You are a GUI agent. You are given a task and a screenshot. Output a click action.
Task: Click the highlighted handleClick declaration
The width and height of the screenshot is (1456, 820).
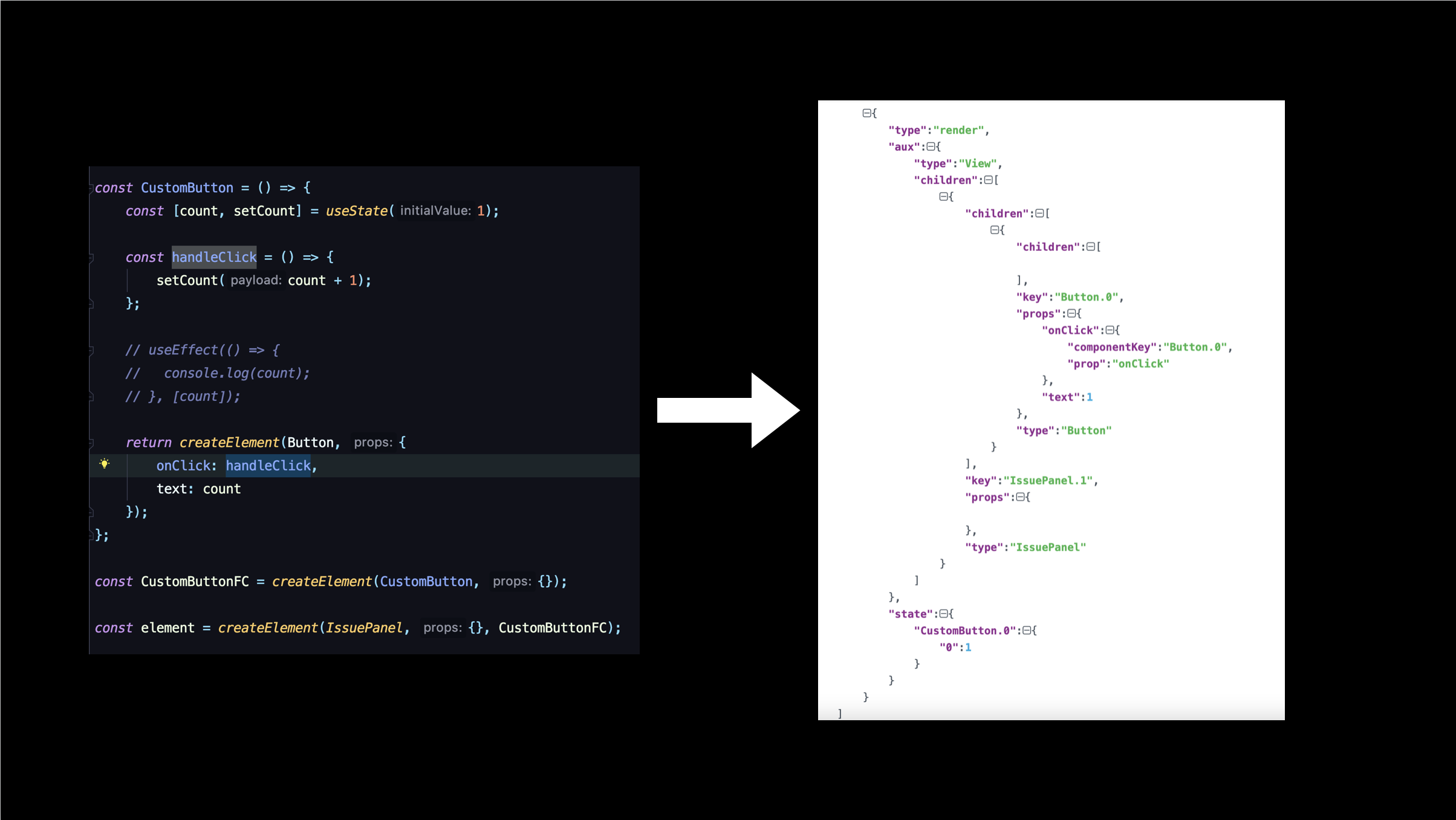point(214,258)
